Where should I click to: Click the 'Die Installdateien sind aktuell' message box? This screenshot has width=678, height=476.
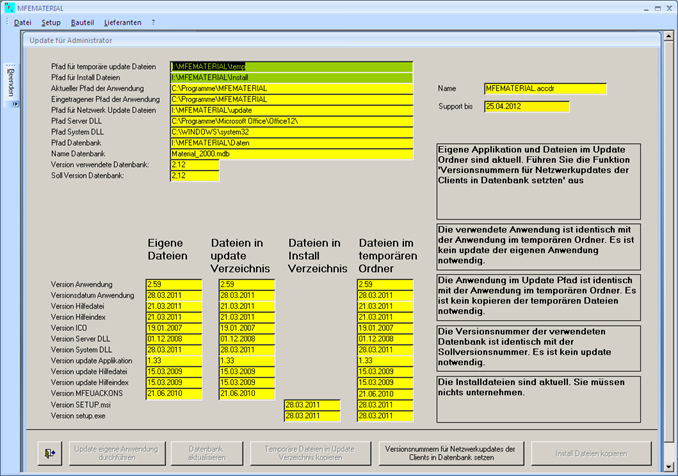pyautogui.click(x=538, y=399)
